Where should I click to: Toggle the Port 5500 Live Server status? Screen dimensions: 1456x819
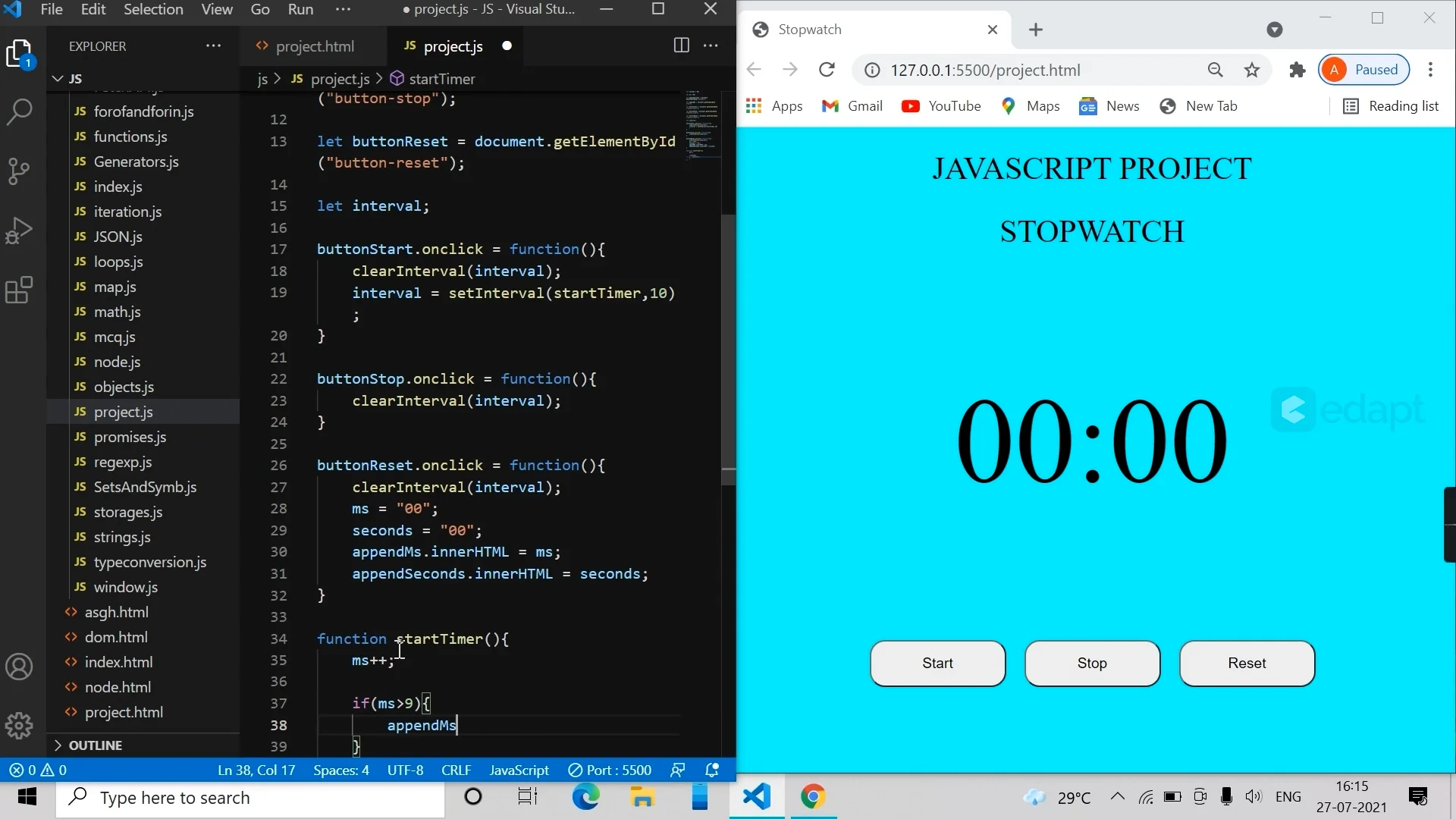(610, 770)
